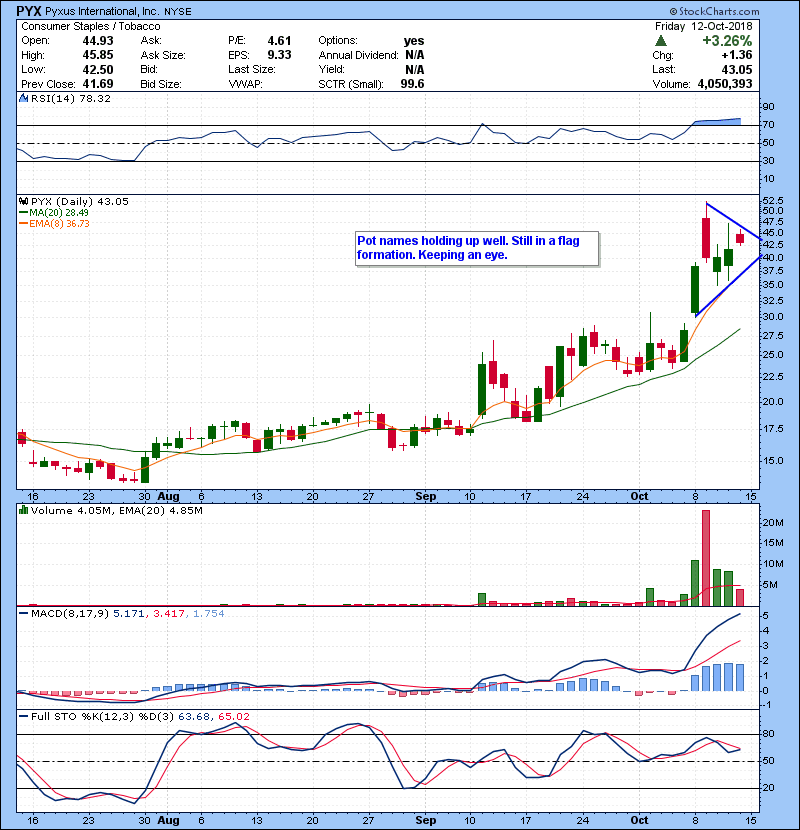Click the candlestick icon beside PYX (Daily)

coord(23,201)
